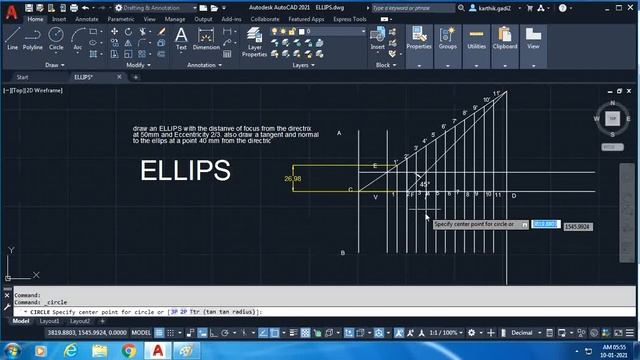
Task: Open the Annotate ribbon tab
Action: coord(87,19)
